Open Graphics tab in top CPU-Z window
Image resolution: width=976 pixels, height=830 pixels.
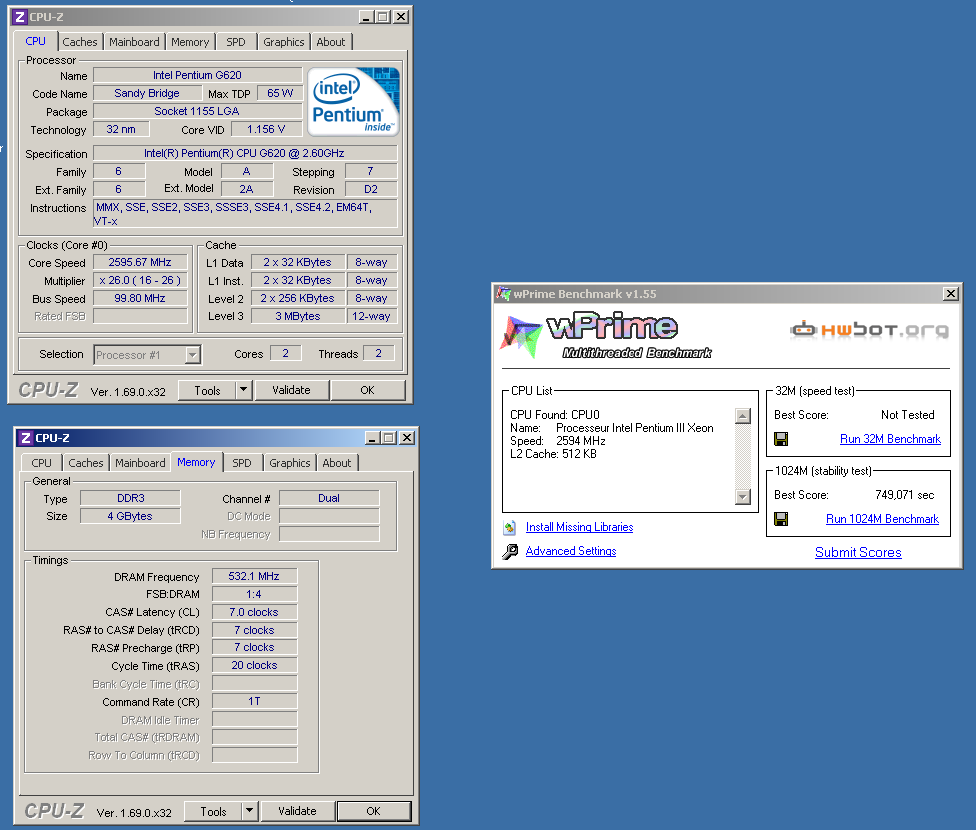[x=284, y=42]
